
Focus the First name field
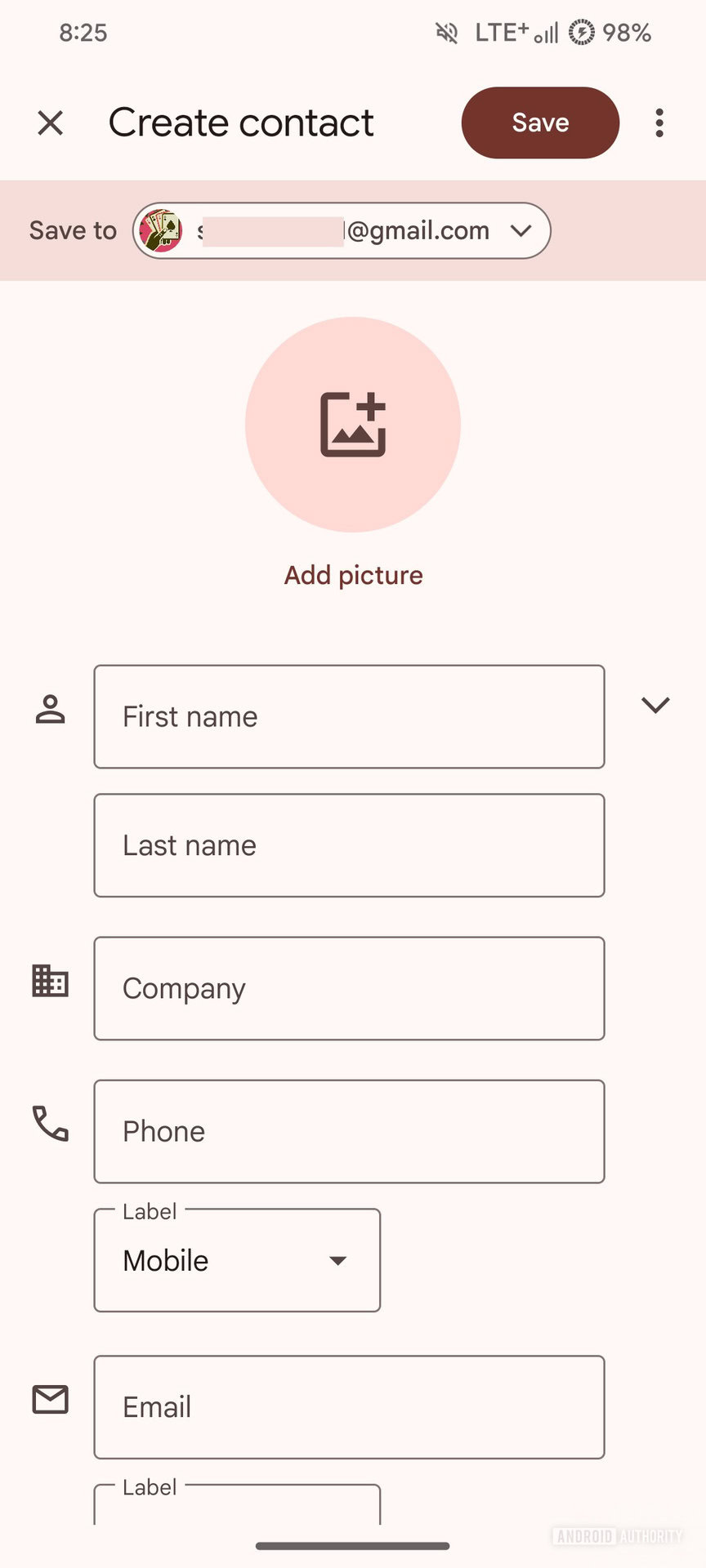[349, 716]
